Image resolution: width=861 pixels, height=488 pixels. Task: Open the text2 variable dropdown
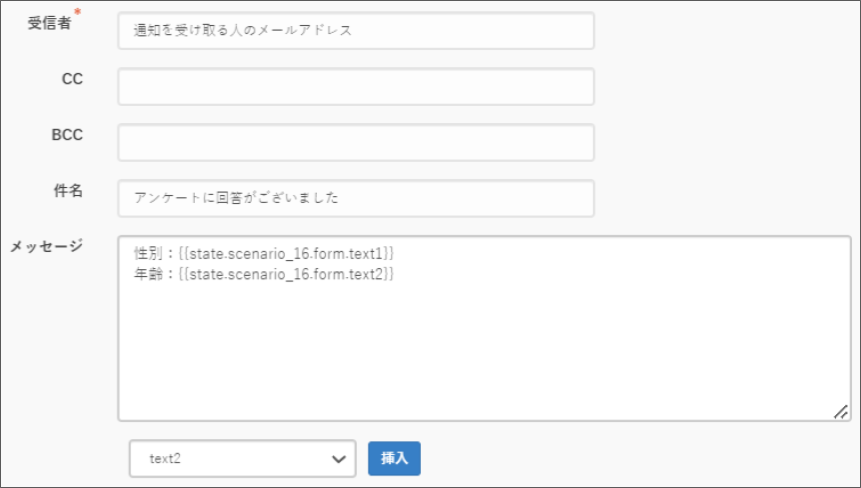pos(230,458)
